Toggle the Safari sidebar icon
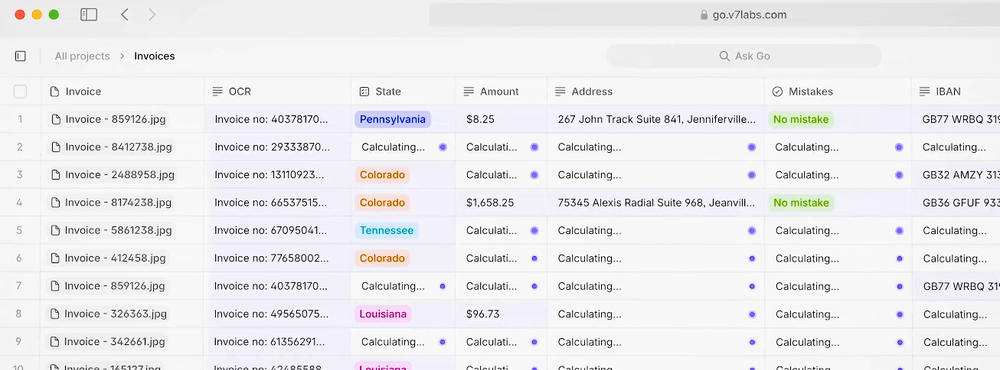1000x370 pixels. 89,15
